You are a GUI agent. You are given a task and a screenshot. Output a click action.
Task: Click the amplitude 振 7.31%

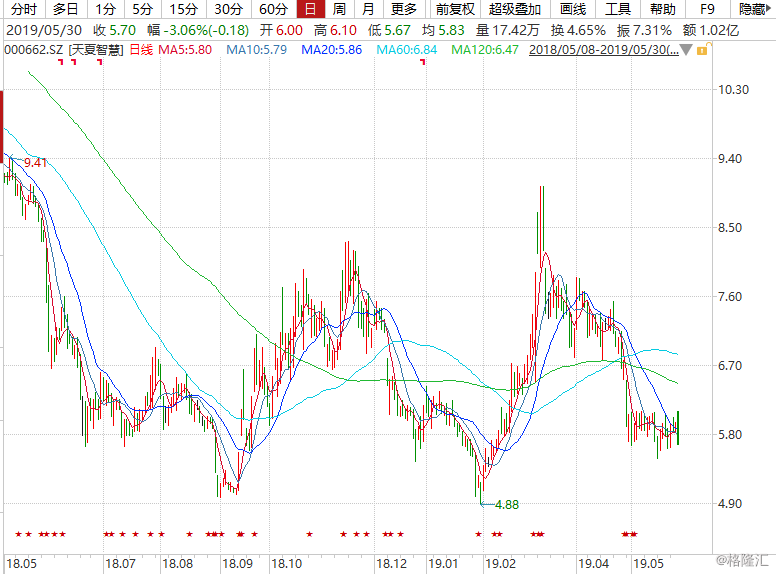pos(644,31)
